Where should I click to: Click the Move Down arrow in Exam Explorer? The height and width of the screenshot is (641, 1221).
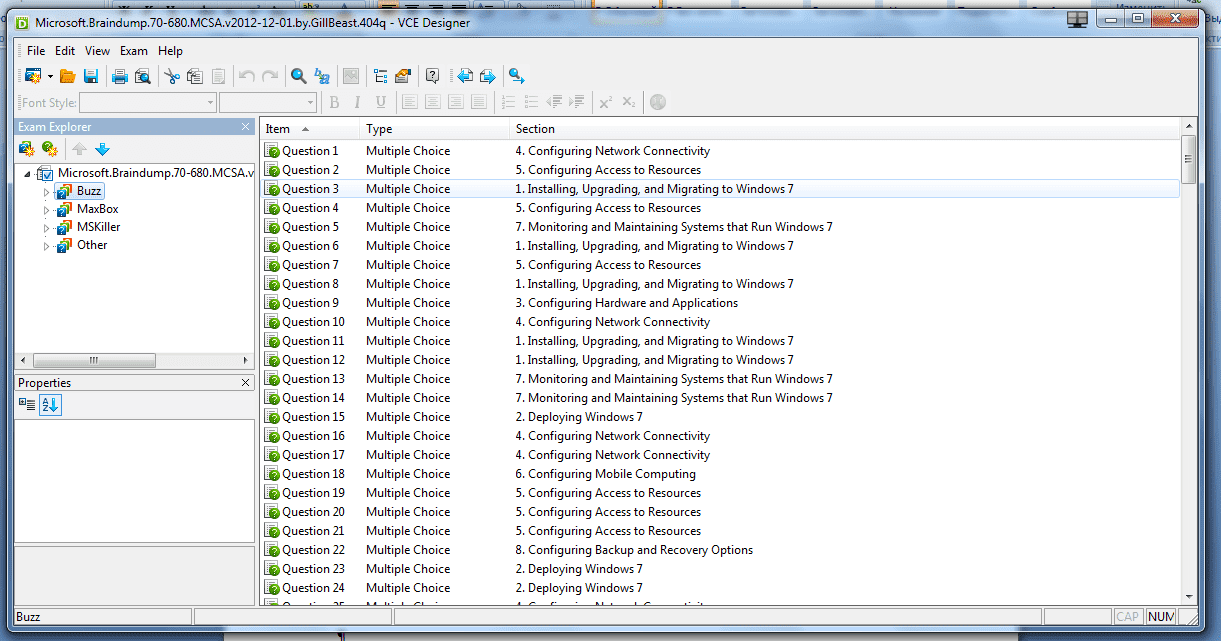pos(102,149)
